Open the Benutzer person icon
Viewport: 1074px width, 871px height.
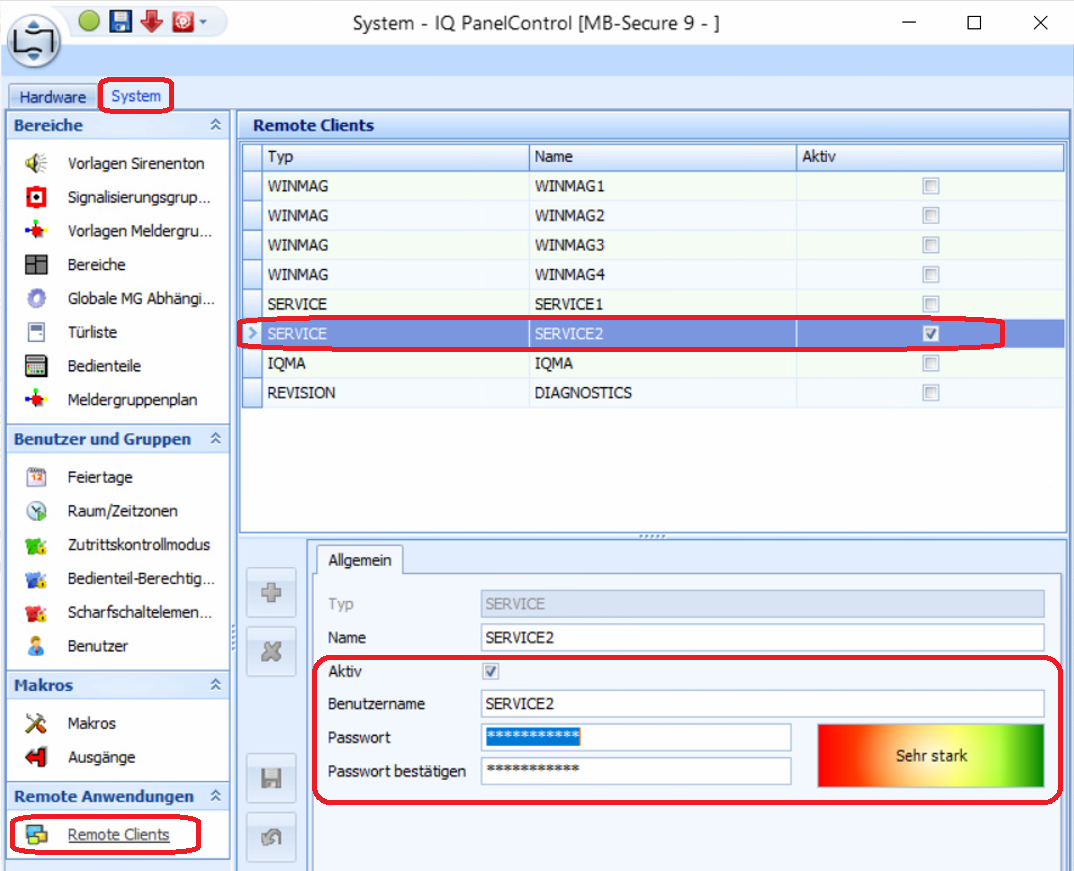(x=36, y=646)
